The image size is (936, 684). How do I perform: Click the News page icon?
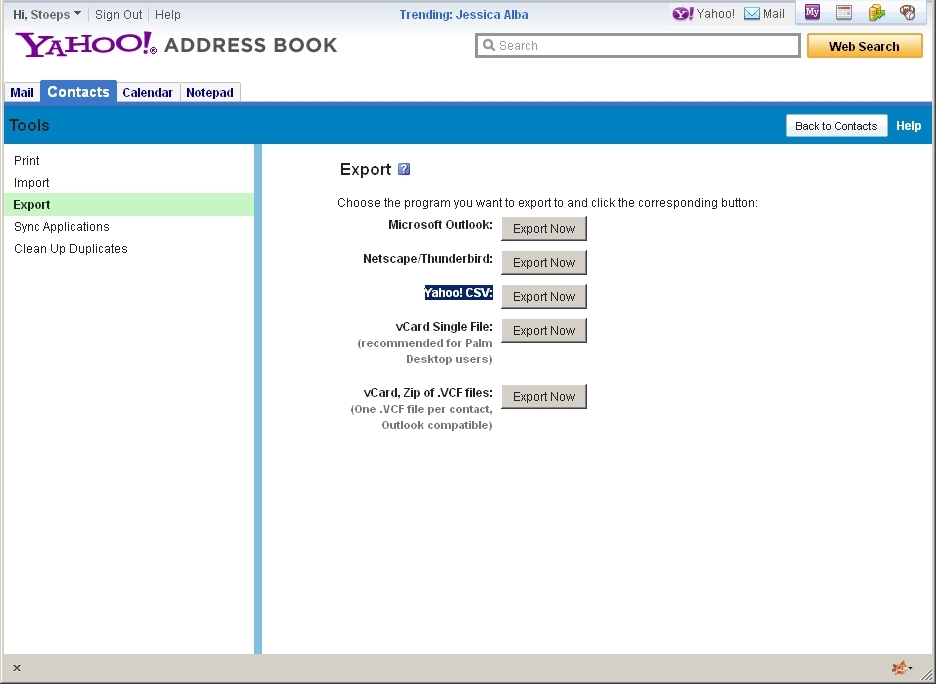tap(844, 13)
